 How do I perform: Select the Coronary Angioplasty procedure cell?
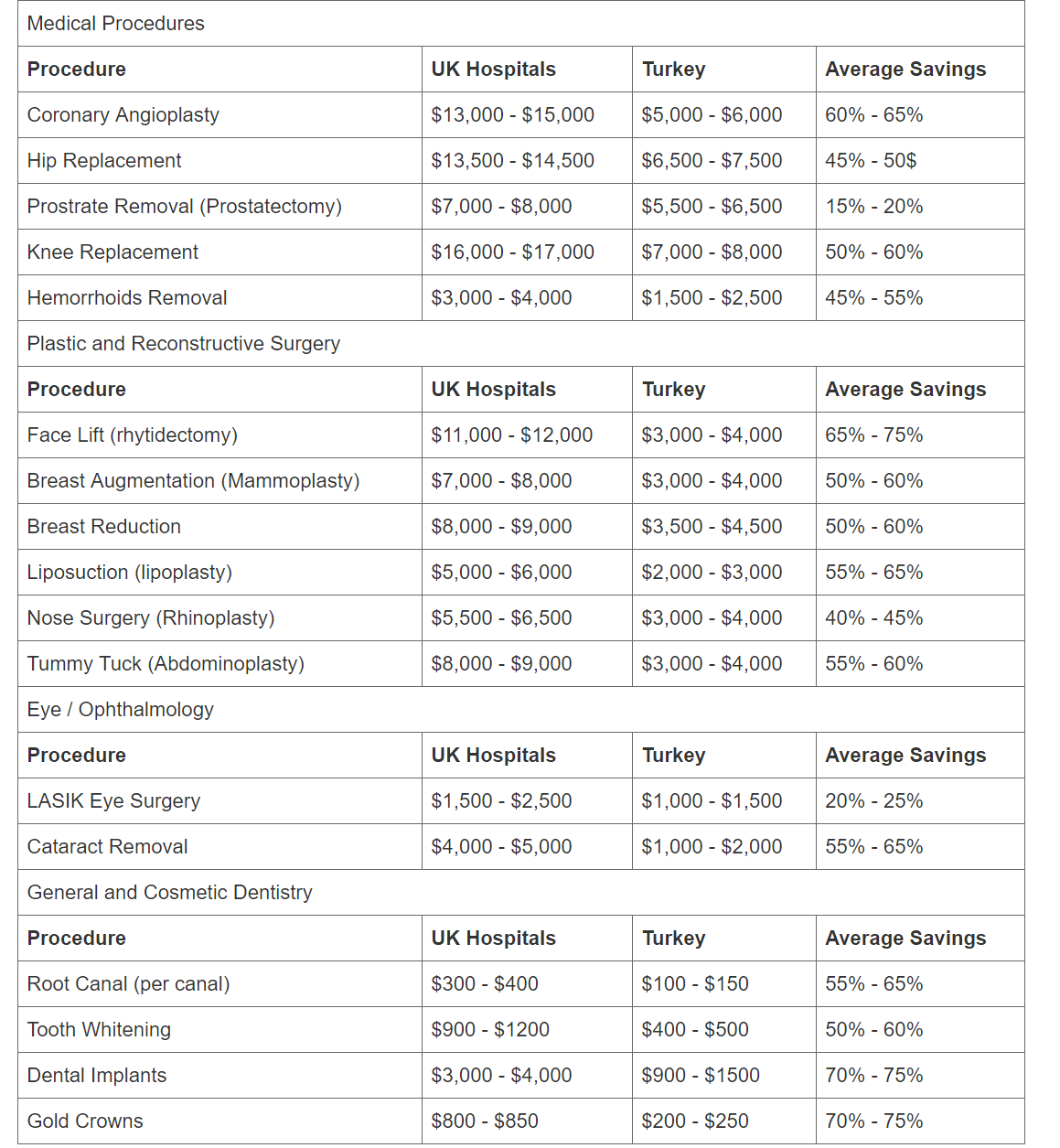pyautogui.click(x=123, y=115)
